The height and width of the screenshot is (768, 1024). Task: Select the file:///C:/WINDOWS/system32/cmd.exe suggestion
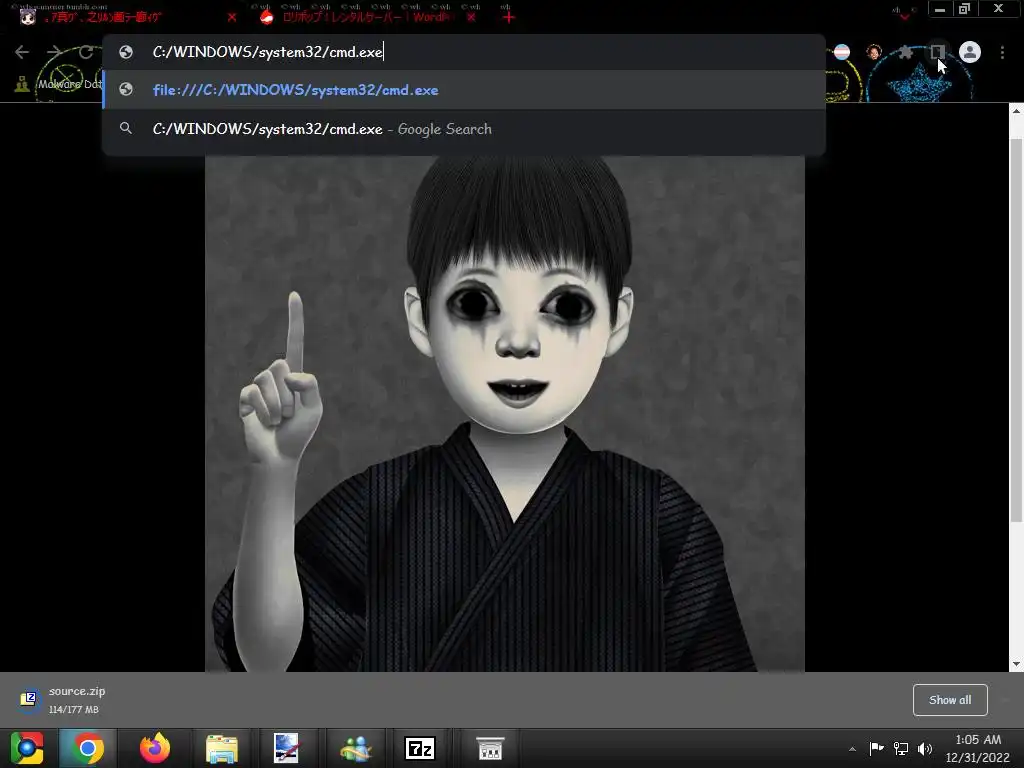point(464,90)
